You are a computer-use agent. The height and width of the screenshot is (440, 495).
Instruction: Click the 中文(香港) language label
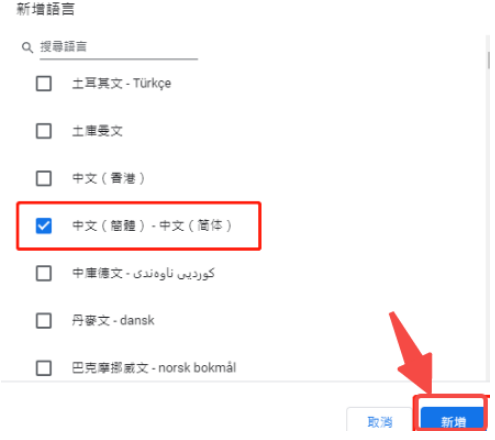[109, 178]
